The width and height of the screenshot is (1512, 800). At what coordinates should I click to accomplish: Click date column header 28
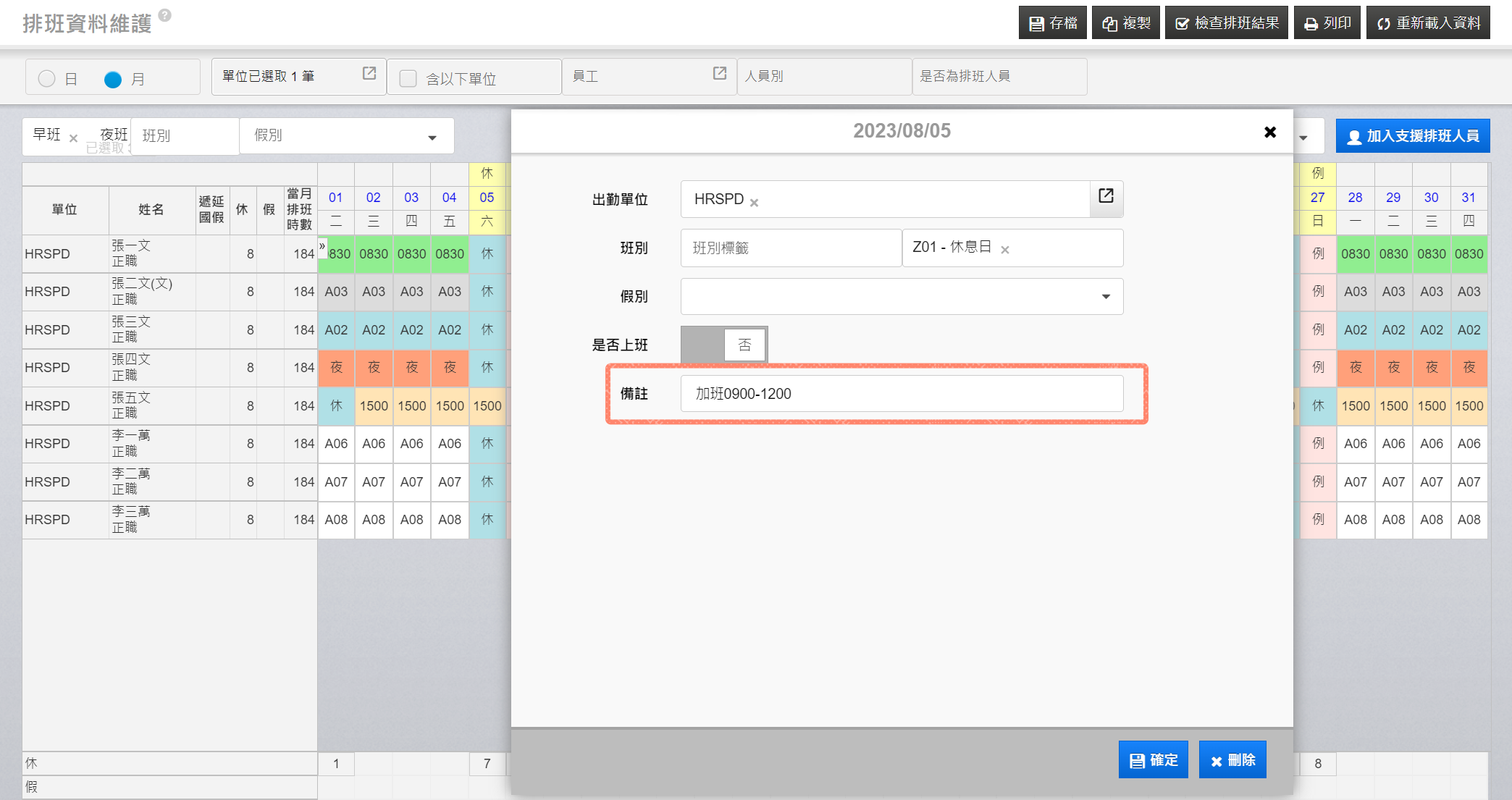(x=1355, y=198)
